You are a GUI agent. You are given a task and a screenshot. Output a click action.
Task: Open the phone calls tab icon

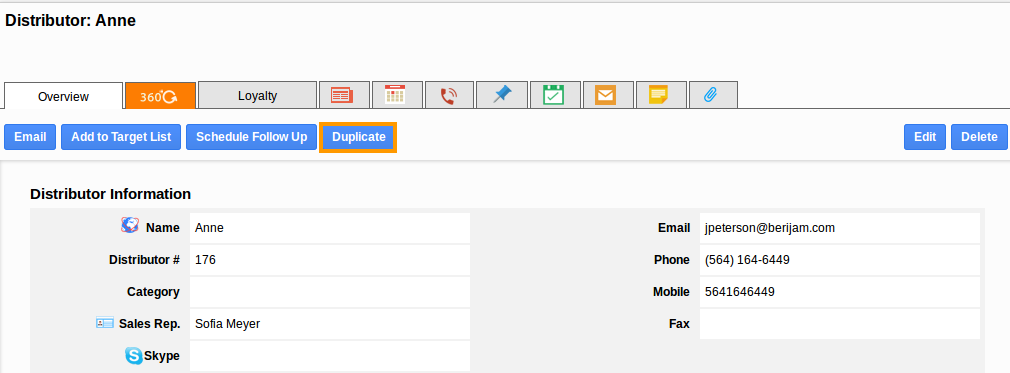click(449, 95)
